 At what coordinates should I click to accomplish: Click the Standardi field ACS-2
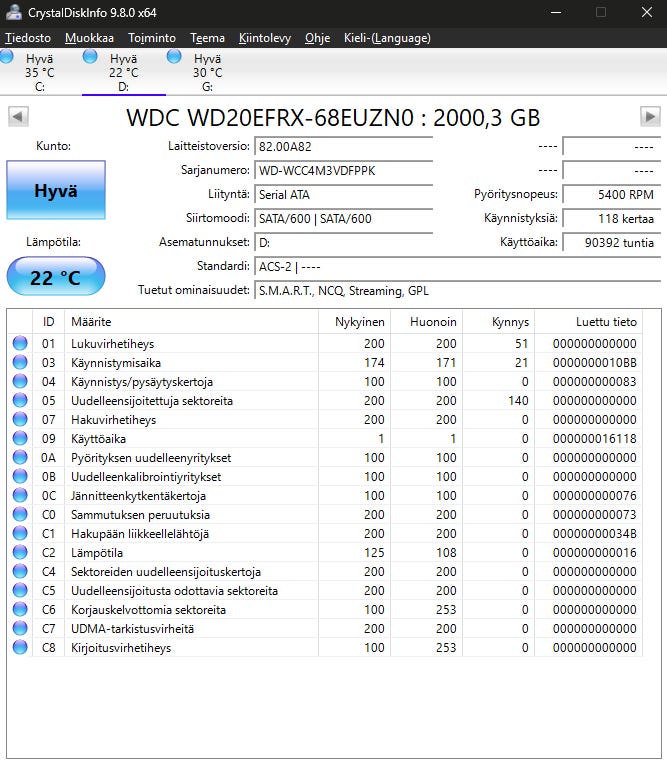[458, 266]
